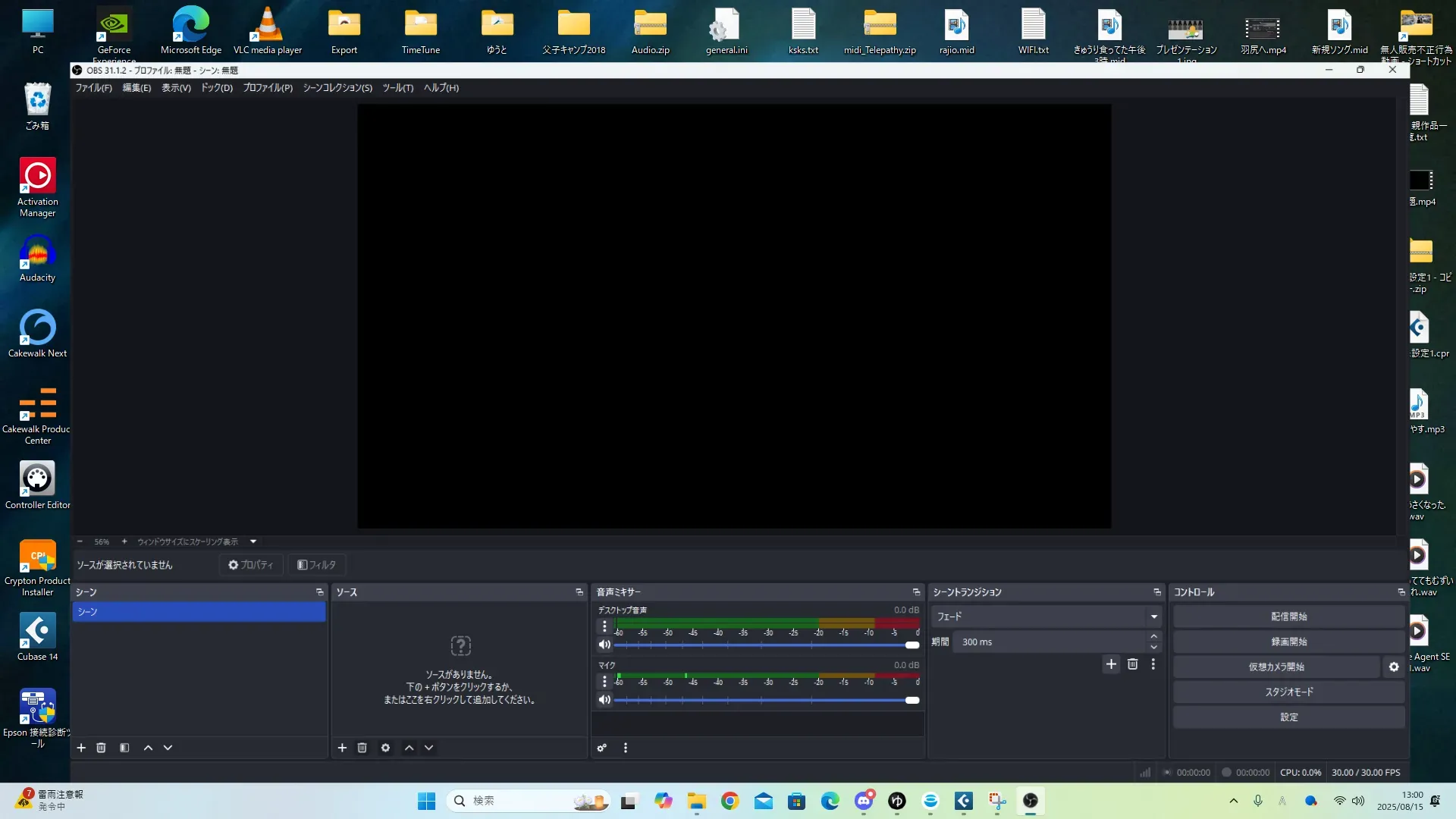1456x819 pixels.
Task: Open the ファイル(F) menu
Action: [93, 88]
